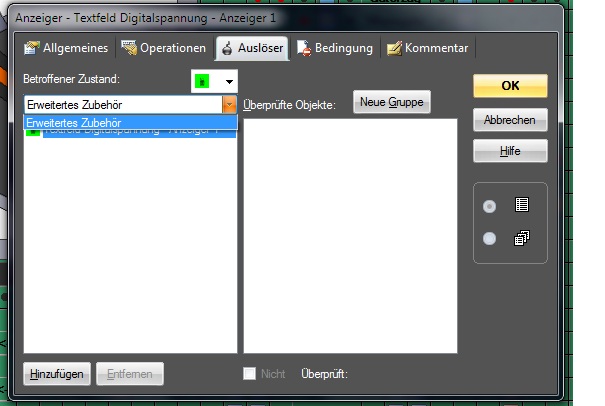Click the stacked pages view icon

(x=521, y=238)
